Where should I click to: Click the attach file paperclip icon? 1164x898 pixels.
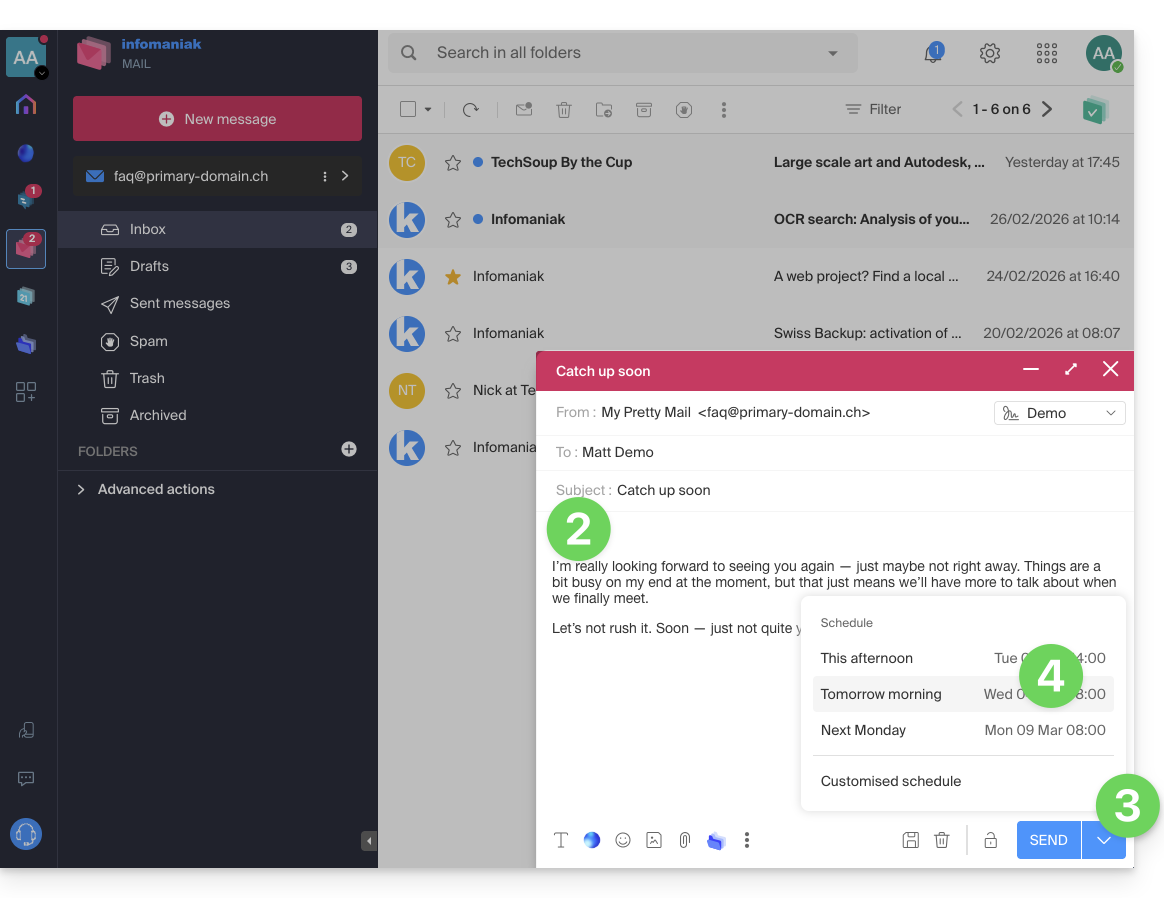[684, 840]
